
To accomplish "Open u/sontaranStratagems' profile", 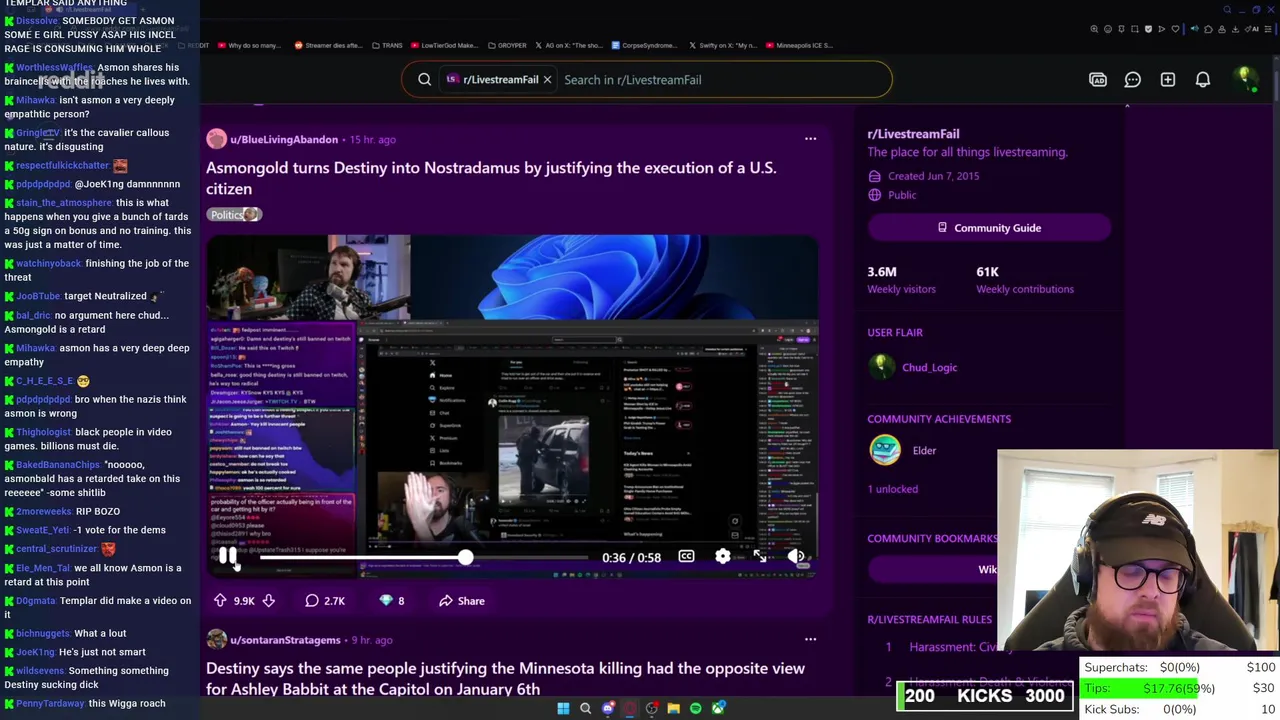I will click(x=286, y=640).
